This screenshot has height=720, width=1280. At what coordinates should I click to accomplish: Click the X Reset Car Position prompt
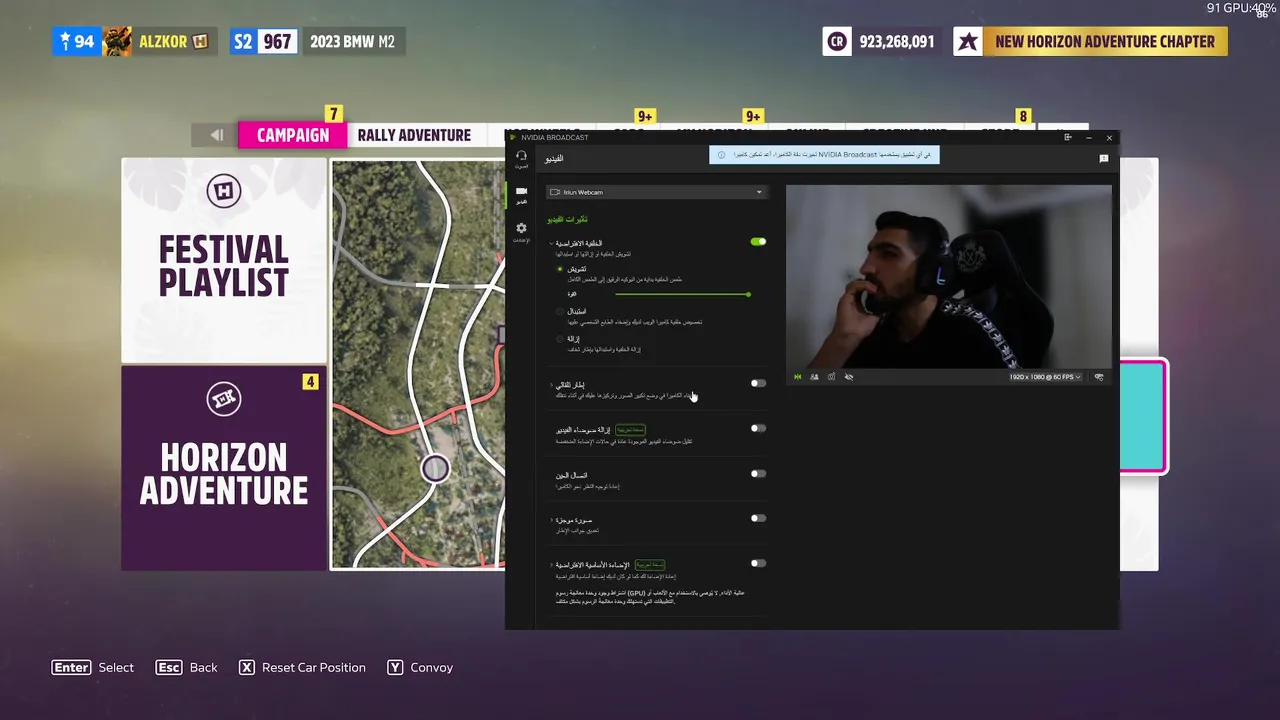click(302, 667)
